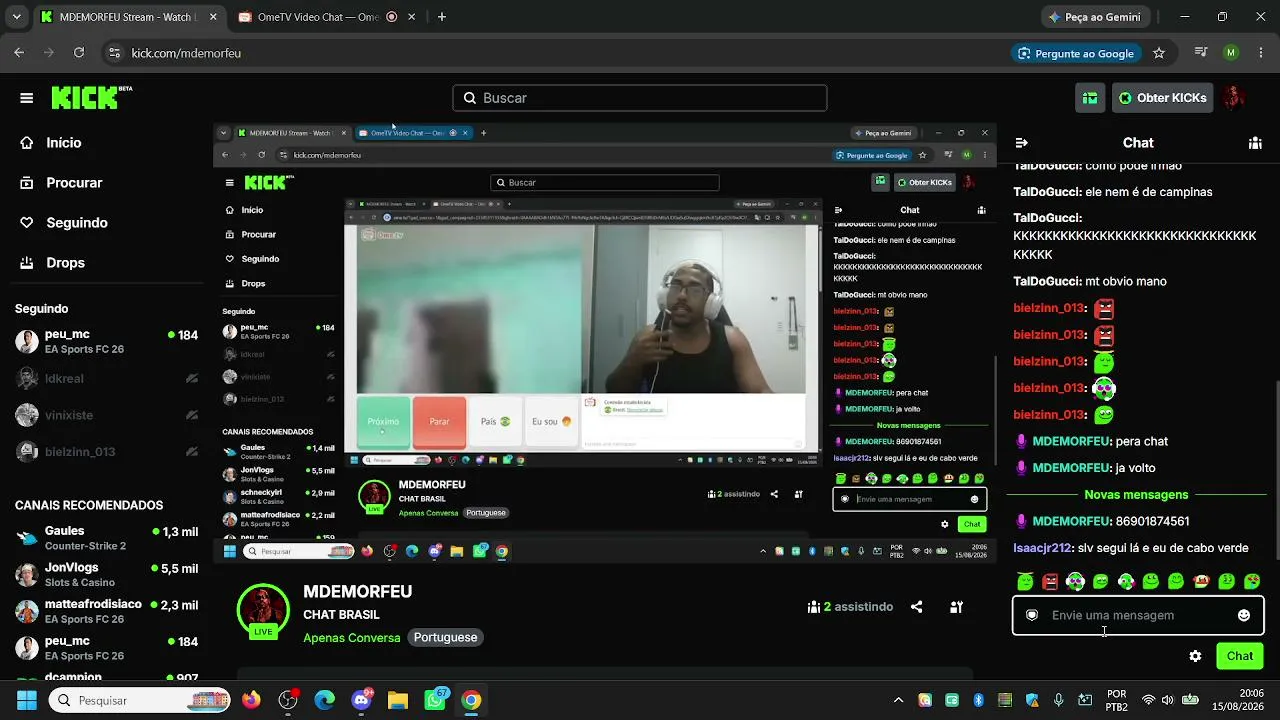Image resolution: width=1280 pixels, height=720 pixels.
Task: Close the MDEMORFEU Stream tab
Action: pos(212,17)
